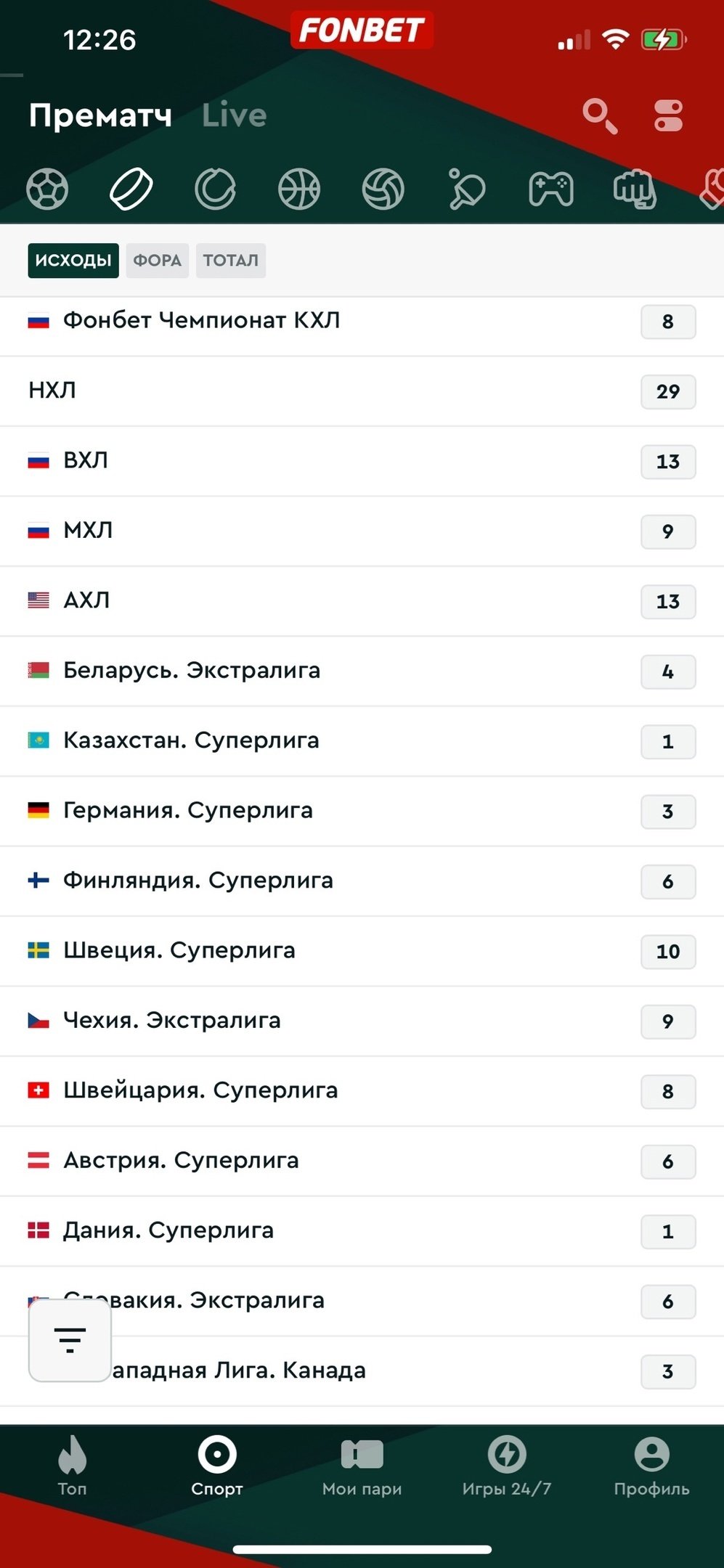Screen dimensions: 724x1568
Task: Switch to ФОРА market filter
Action: [x=157, y=261]
